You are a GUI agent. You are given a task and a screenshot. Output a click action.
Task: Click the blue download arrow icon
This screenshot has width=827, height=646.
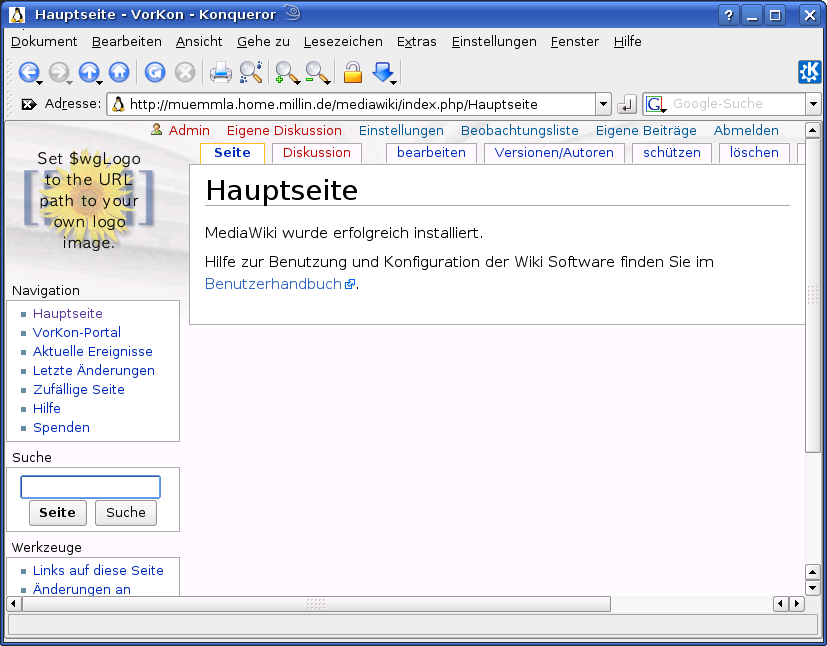click(x=382, y=71)
